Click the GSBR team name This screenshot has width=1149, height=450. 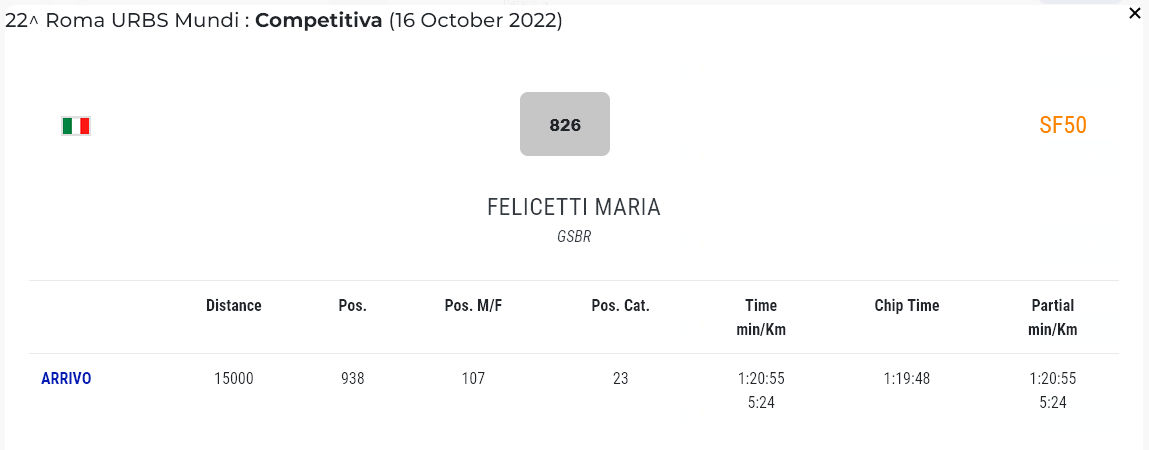point(573,237)
